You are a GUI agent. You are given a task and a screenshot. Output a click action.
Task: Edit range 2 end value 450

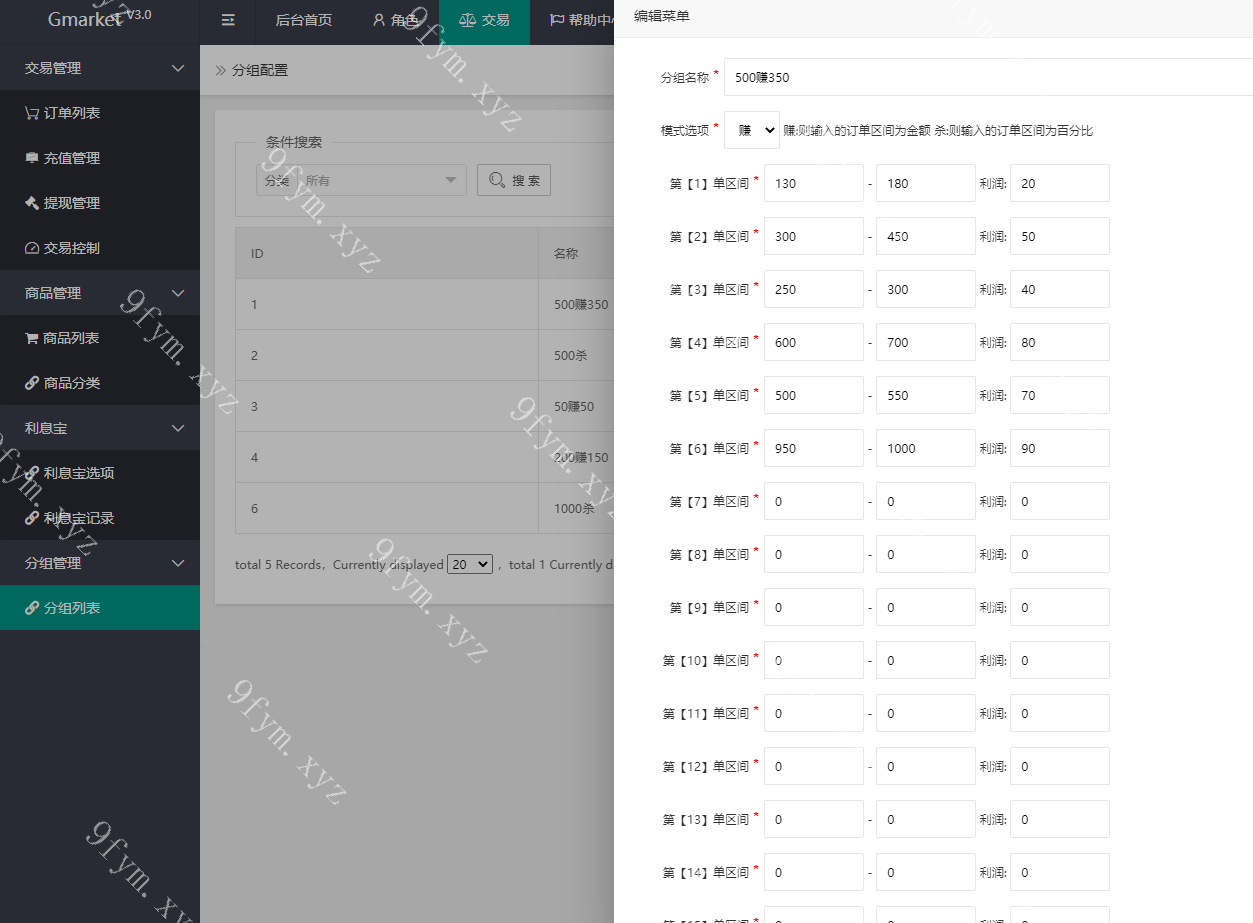[926, 236]
